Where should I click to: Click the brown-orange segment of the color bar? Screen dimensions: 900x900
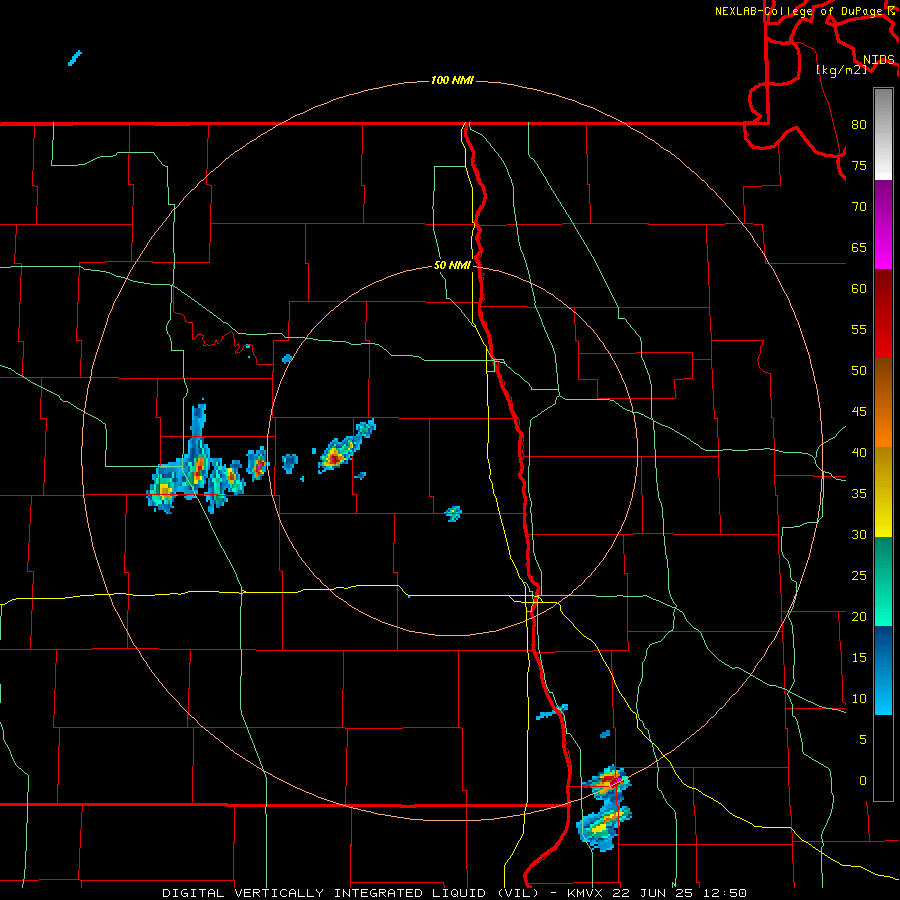pos(883,402)
